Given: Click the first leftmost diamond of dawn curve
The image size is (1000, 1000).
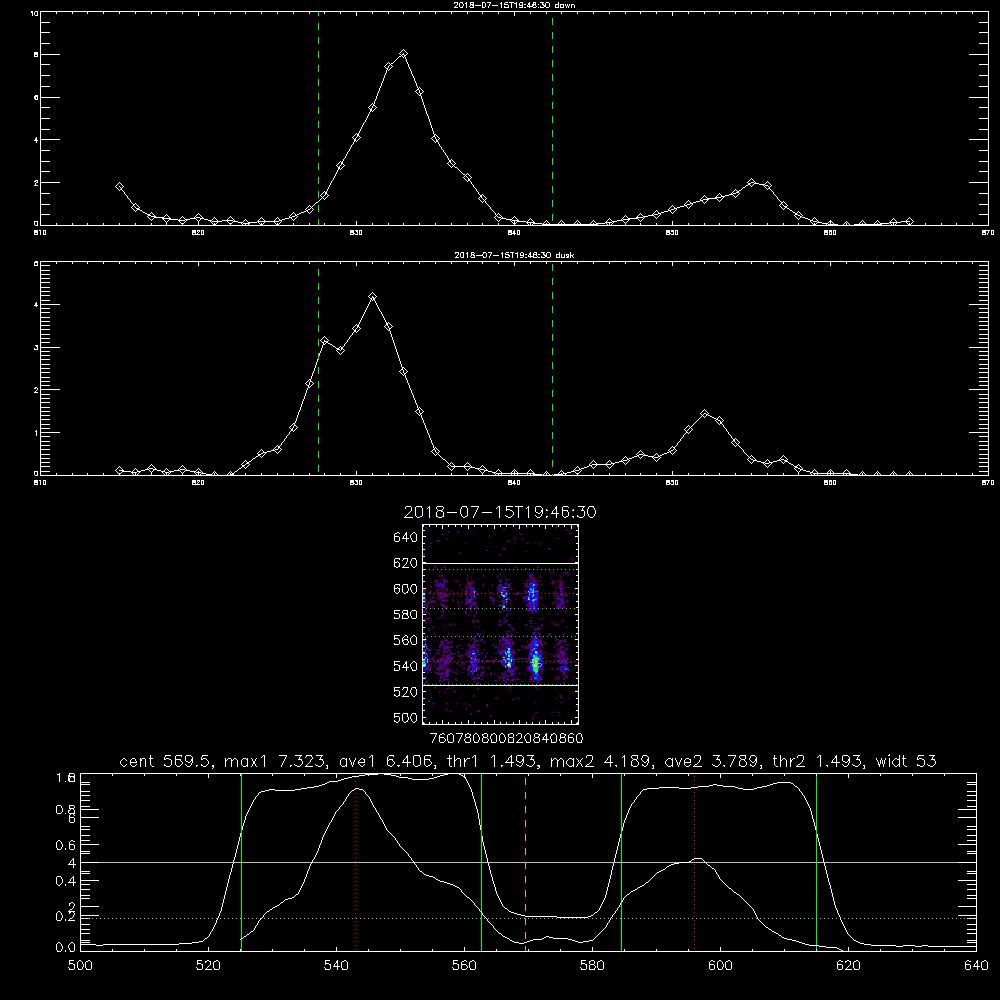Looking at the screenshot, I should point(119,186).
